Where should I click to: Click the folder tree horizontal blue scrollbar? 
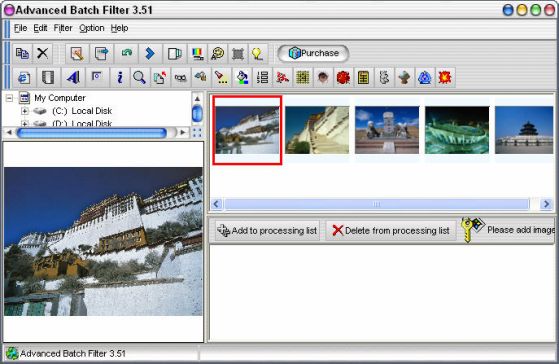coord(92,133)
